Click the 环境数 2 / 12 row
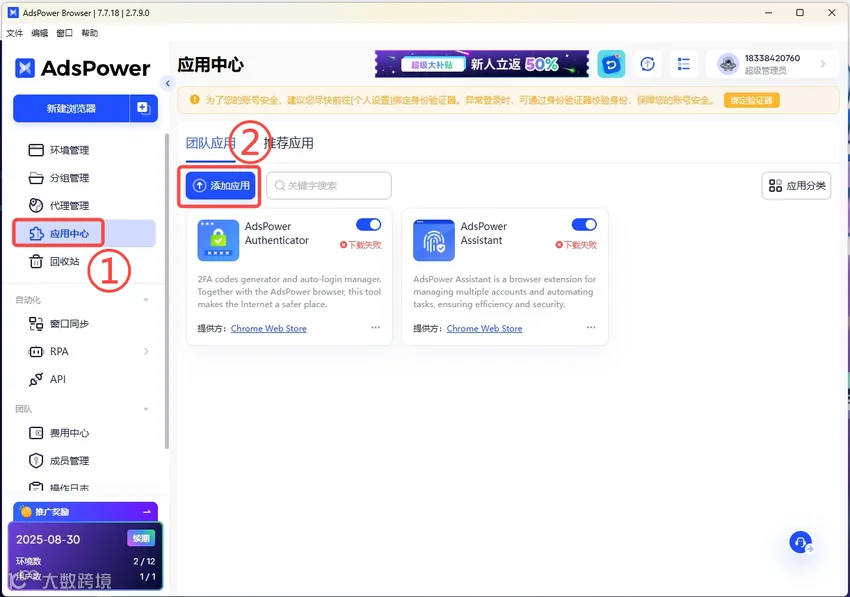The image size is (850, 597). pos(85,561)
